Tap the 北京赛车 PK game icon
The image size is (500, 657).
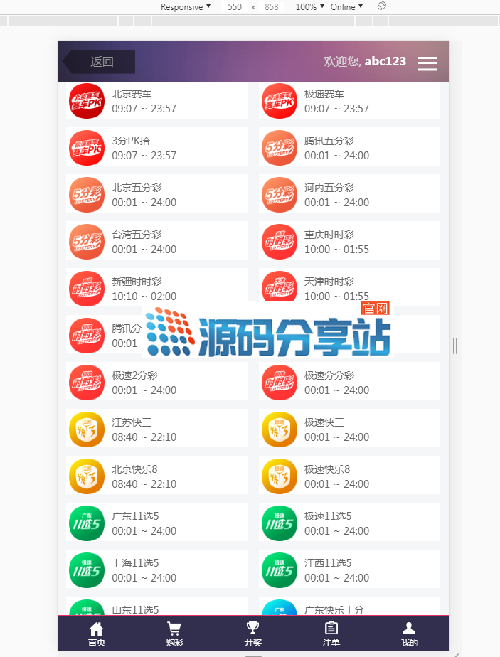tap(87, 101)
